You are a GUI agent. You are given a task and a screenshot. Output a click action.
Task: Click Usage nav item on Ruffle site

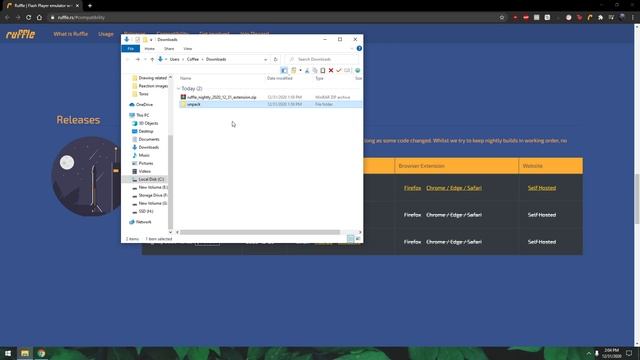coord(106,34)
